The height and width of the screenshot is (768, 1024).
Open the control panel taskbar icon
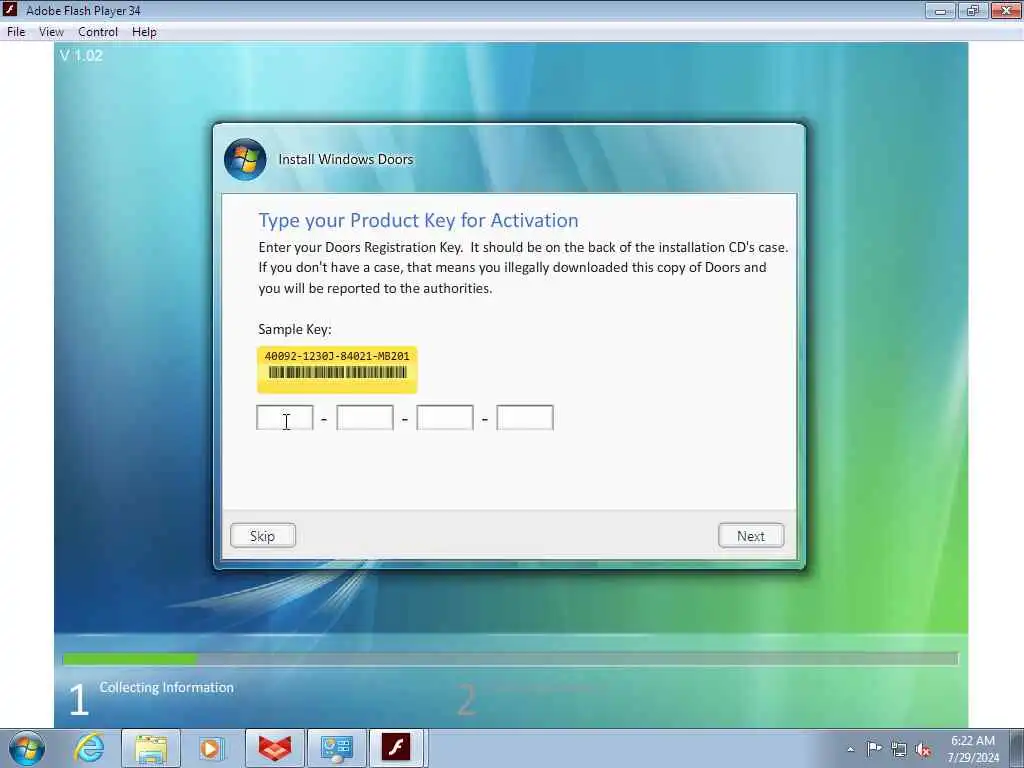coord(336,748)
